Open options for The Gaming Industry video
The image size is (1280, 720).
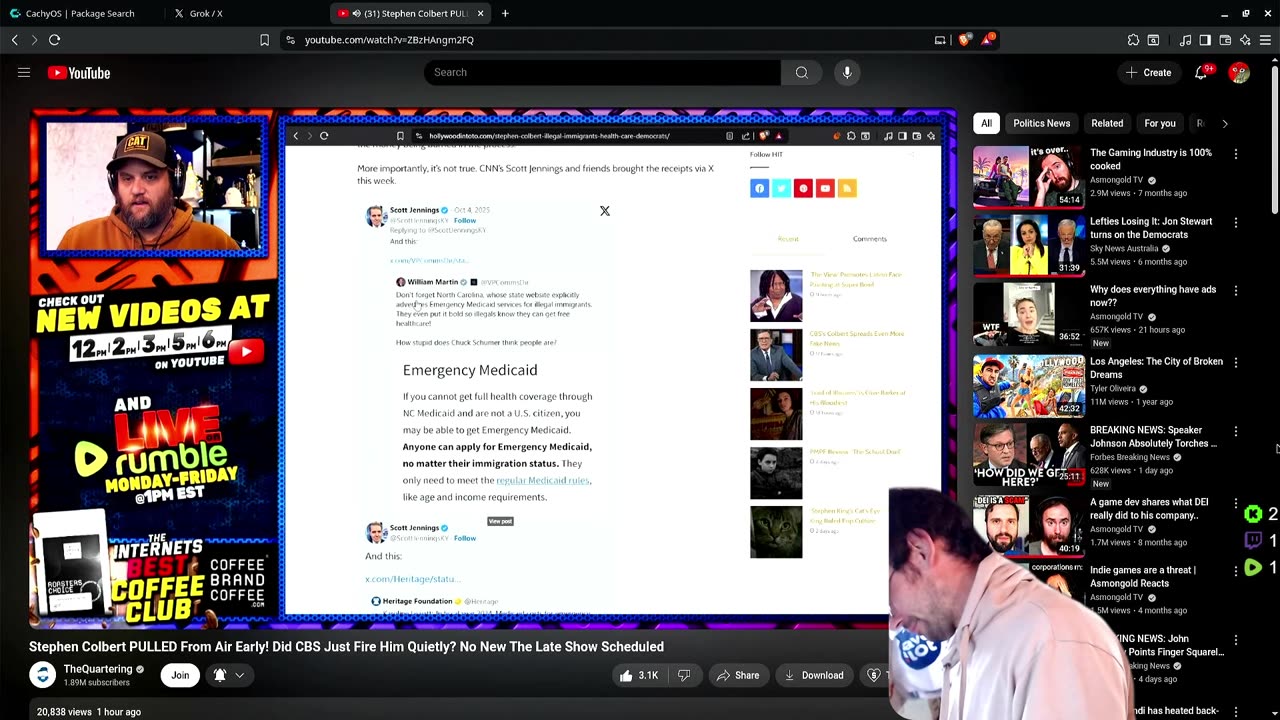click(1236, 154)
